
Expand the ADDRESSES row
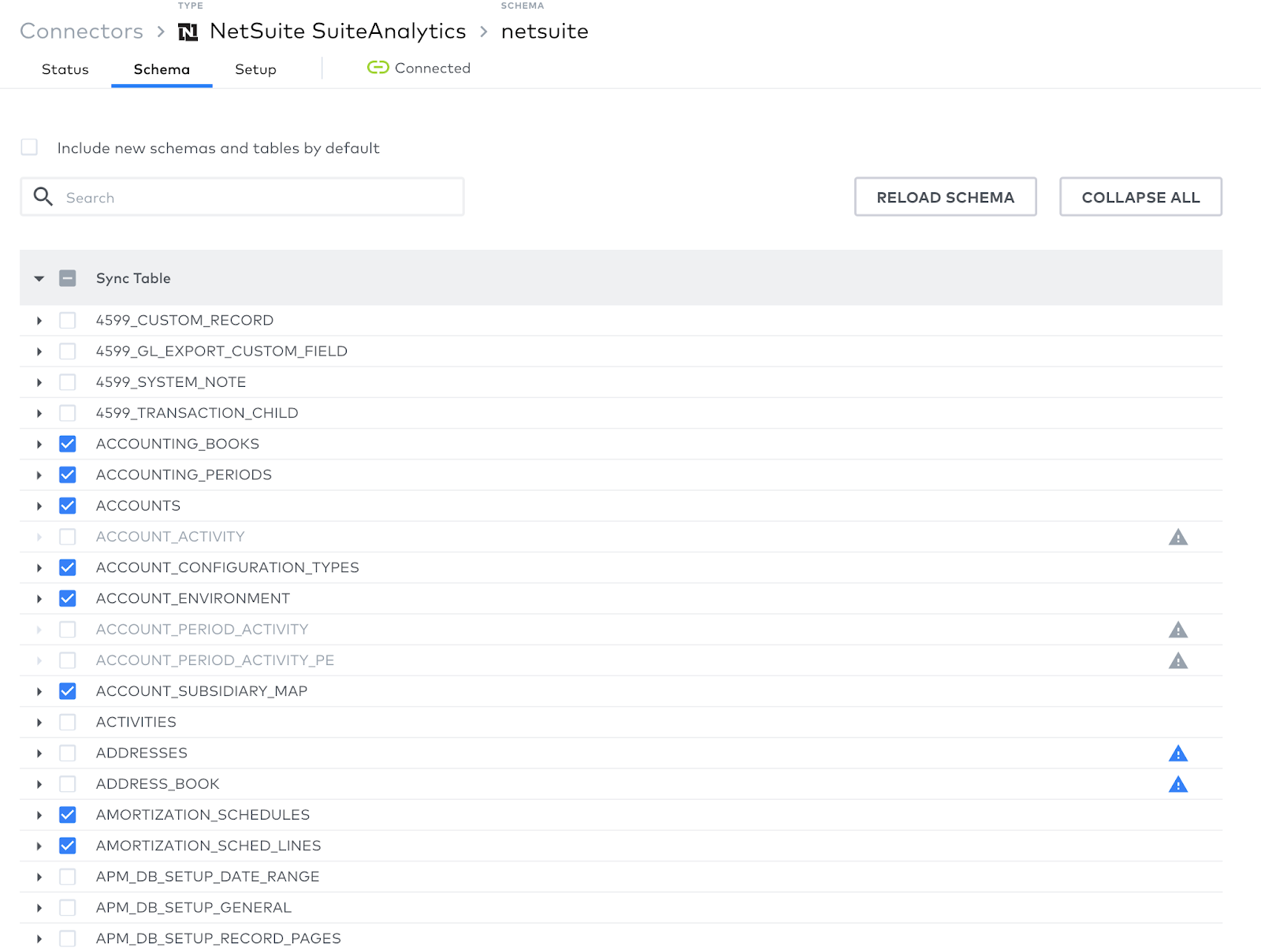(39, 753)
